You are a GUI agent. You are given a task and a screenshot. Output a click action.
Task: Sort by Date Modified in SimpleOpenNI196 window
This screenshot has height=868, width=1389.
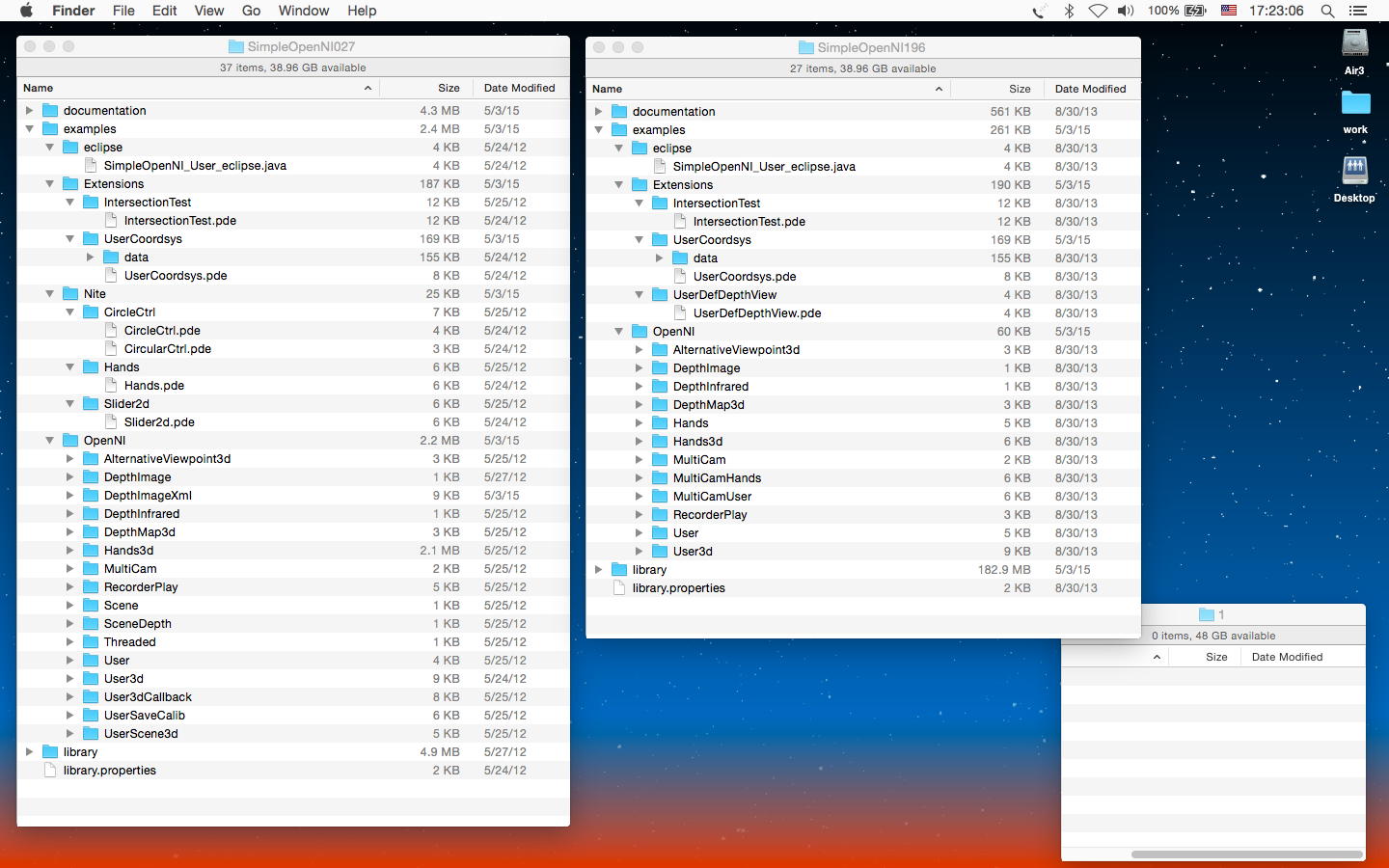pyautogui.click(x=1091, y=89)
